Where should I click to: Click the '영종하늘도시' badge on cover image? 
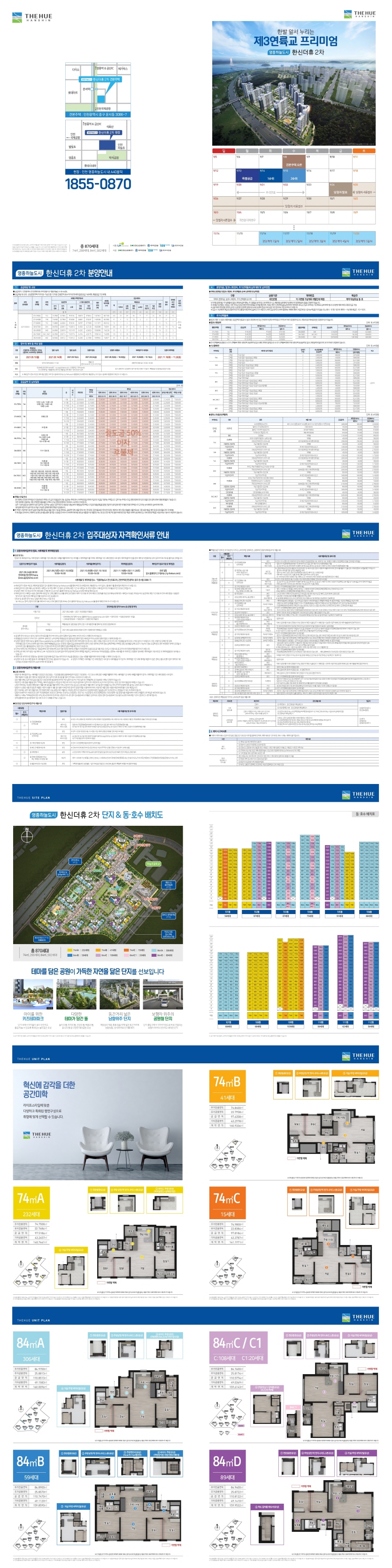tap(279, 53)
